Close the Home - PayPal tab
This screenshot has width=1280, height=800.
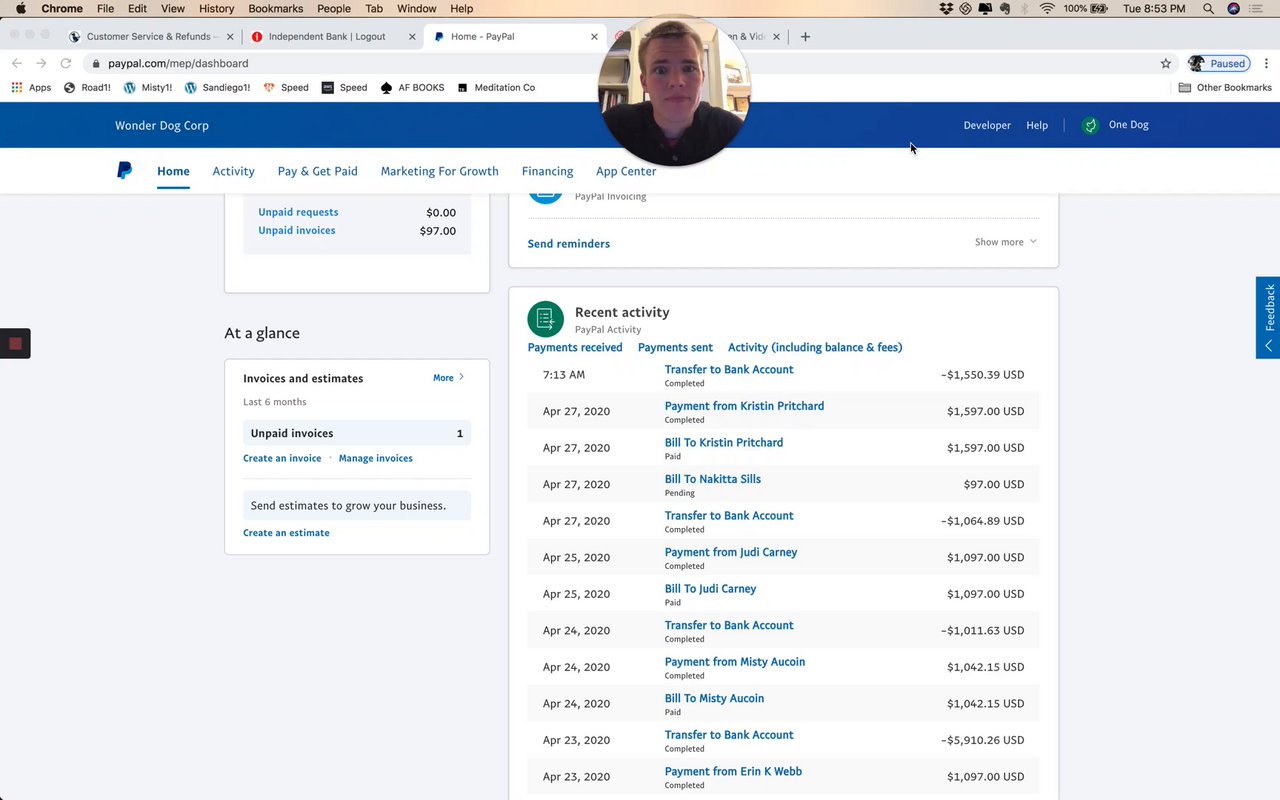pos(594,37)
